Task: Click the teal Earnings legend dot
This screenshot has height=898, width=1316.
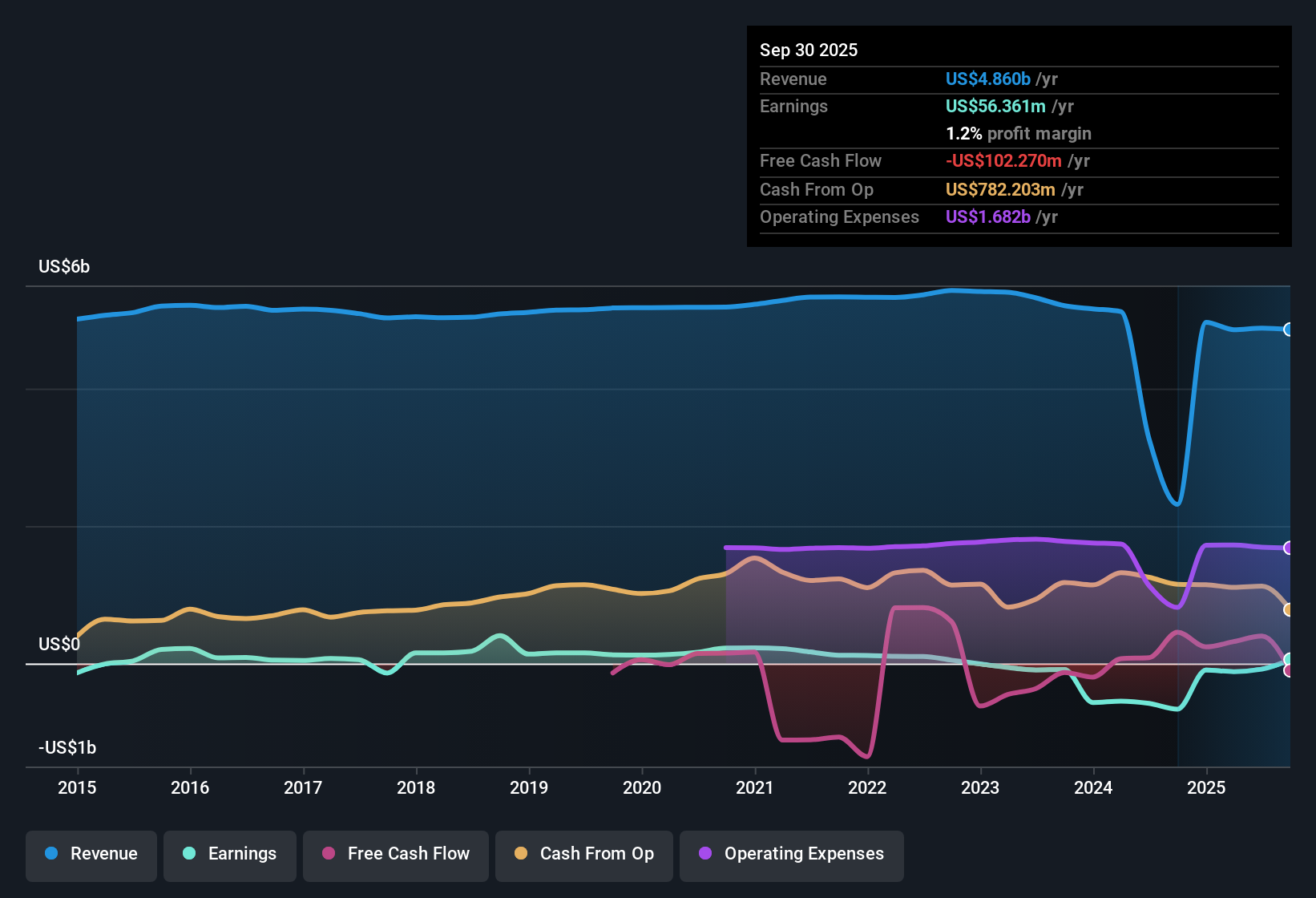Action: click(x=189, y=854)
